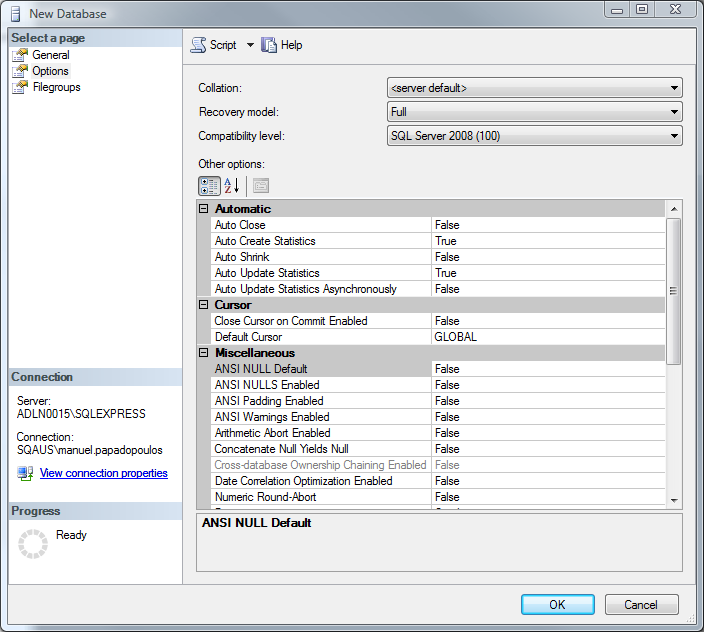Select the Filegroups page icon
This screenshot has width=704, height=632.
coord(20,87)
